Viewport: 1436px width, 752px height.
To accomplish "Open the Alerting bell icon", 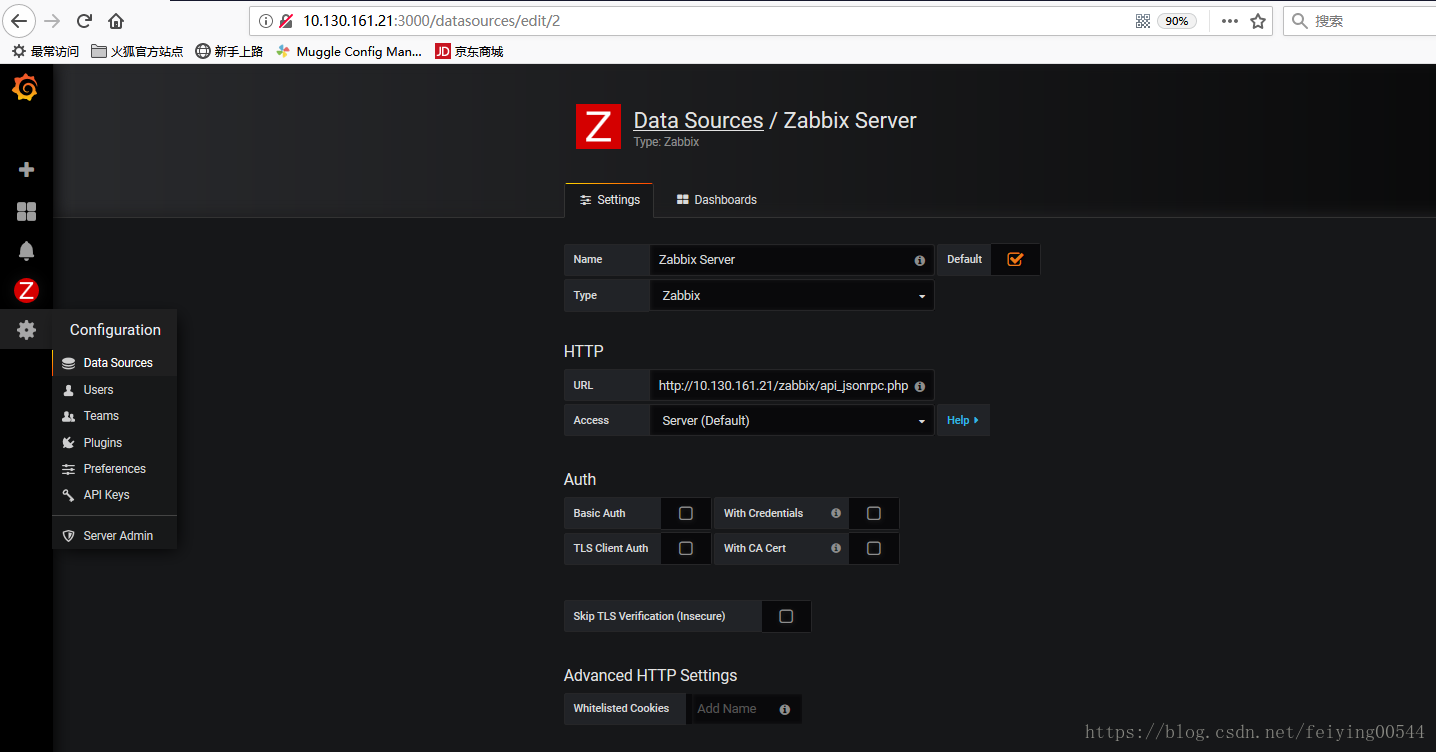I will click(x=27, y=251).
